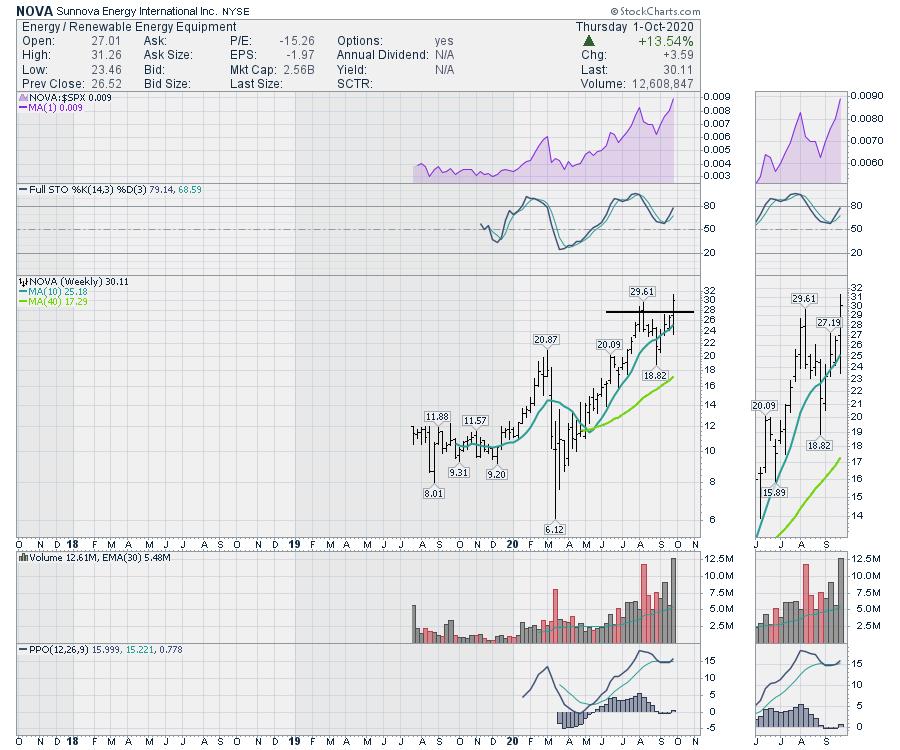
Task: Select the 6.12 low price label
Action: (551, 528)
